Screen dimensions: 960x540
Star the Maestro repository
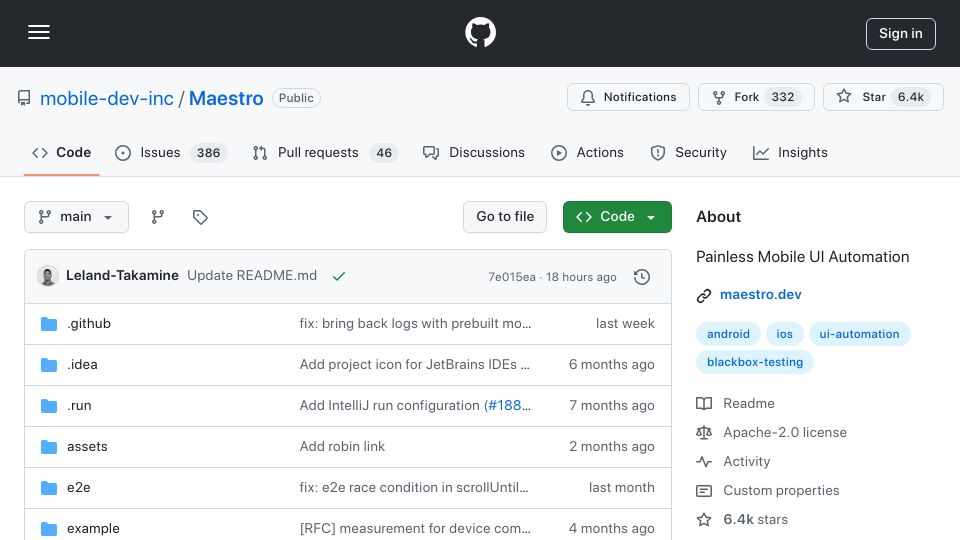pyautogui.click(x=883, y=97)
